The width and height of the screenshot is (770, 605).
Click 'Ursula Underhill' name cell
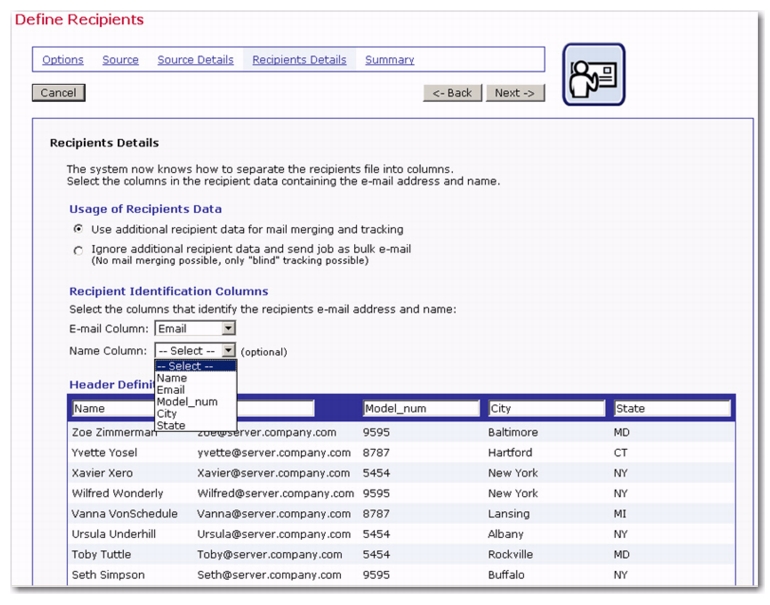[x=114, y=534]
